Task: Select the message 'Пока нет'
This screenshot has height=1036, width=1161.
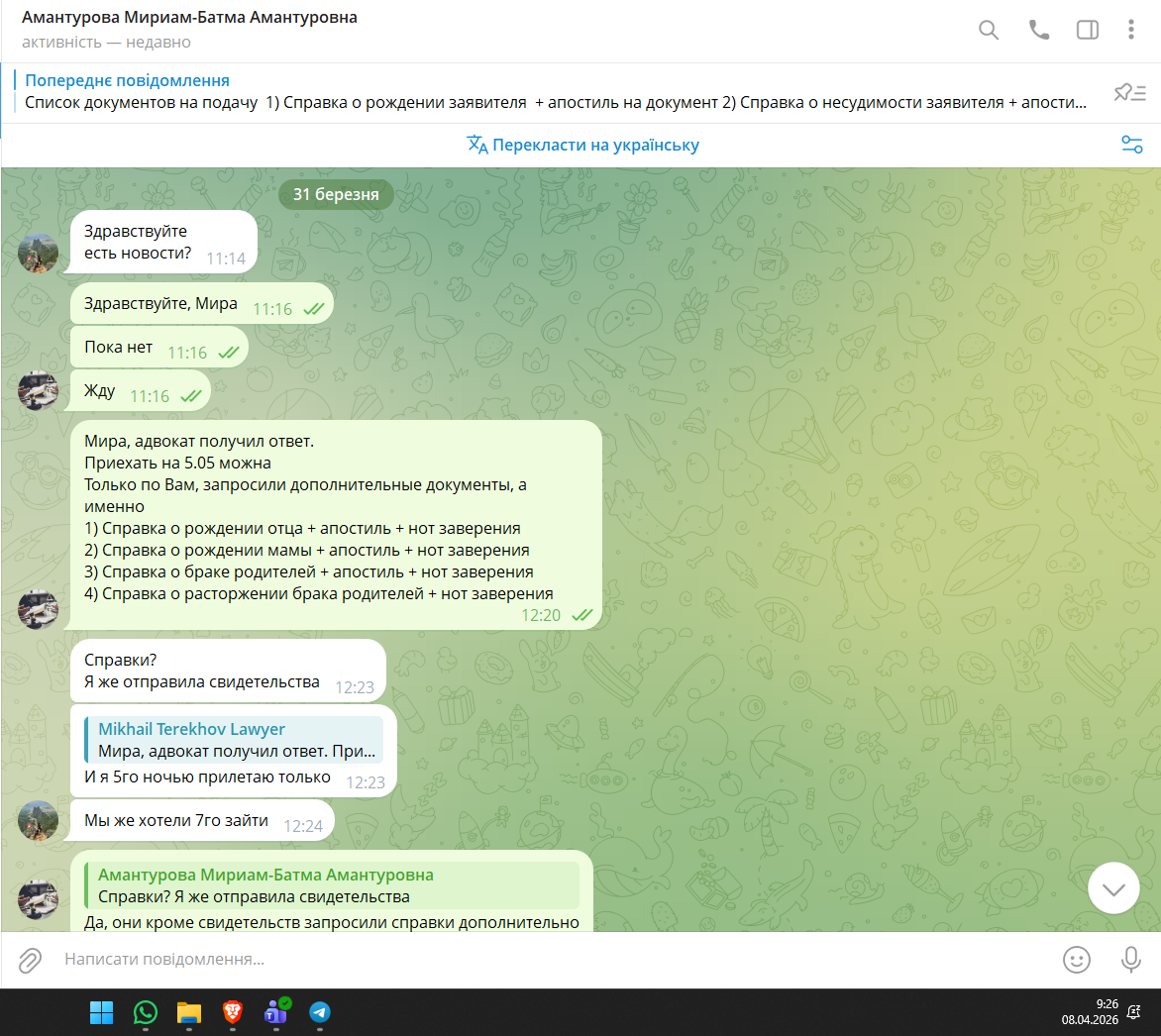Action: coord(158,348)
